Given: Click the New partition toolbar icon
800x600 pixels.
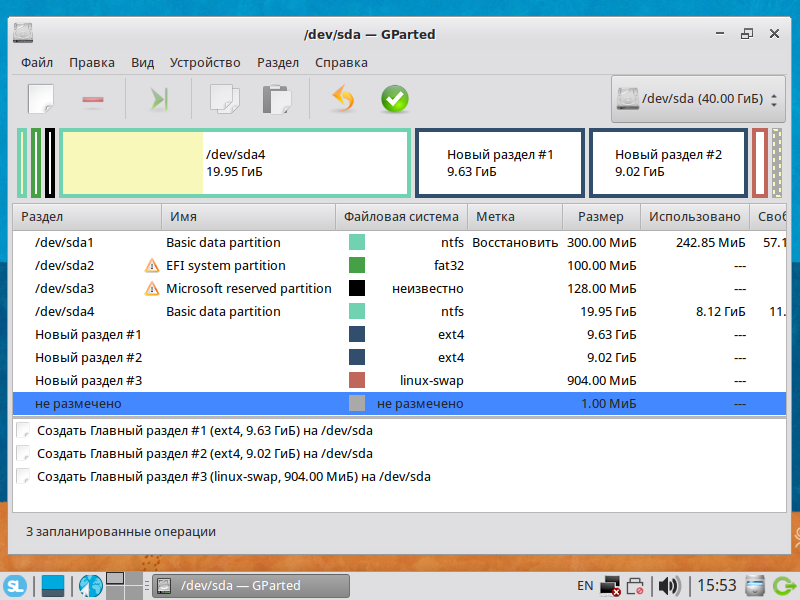Looking at the screenshot, I should pos(41,98).
